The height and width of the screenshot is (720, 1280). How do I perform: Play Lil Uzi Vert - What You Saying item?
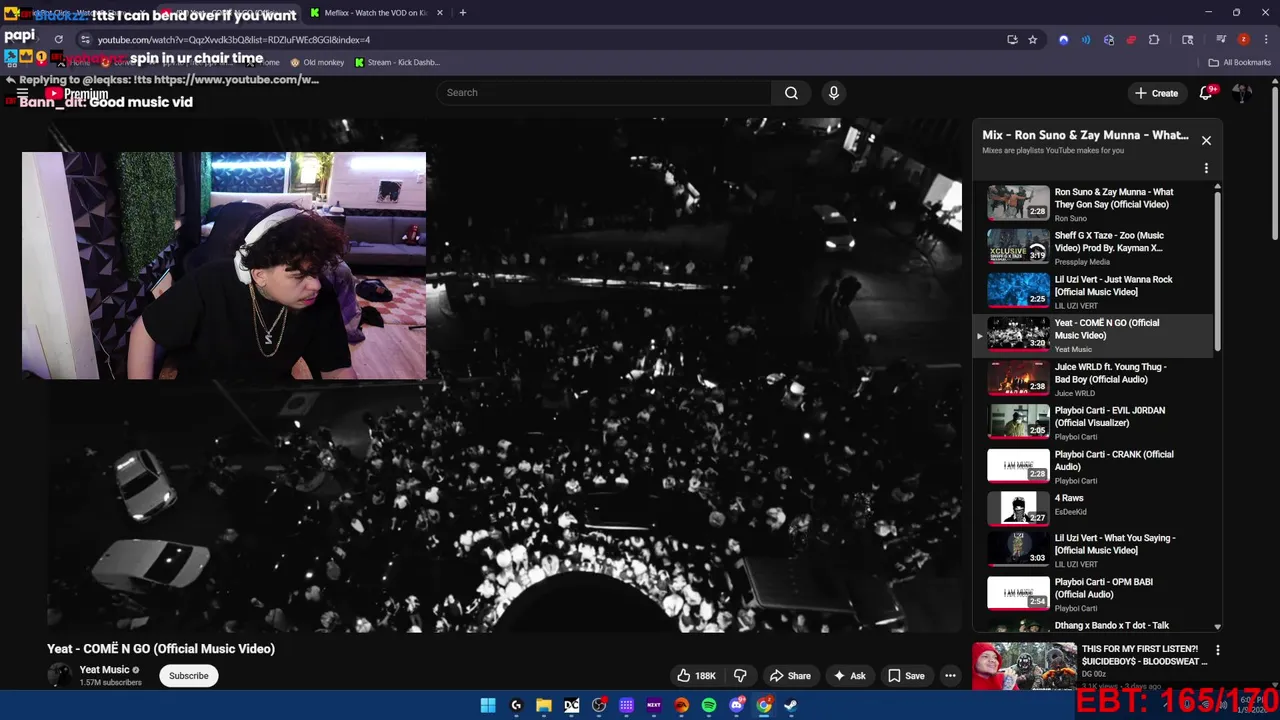click(1094, 550)
